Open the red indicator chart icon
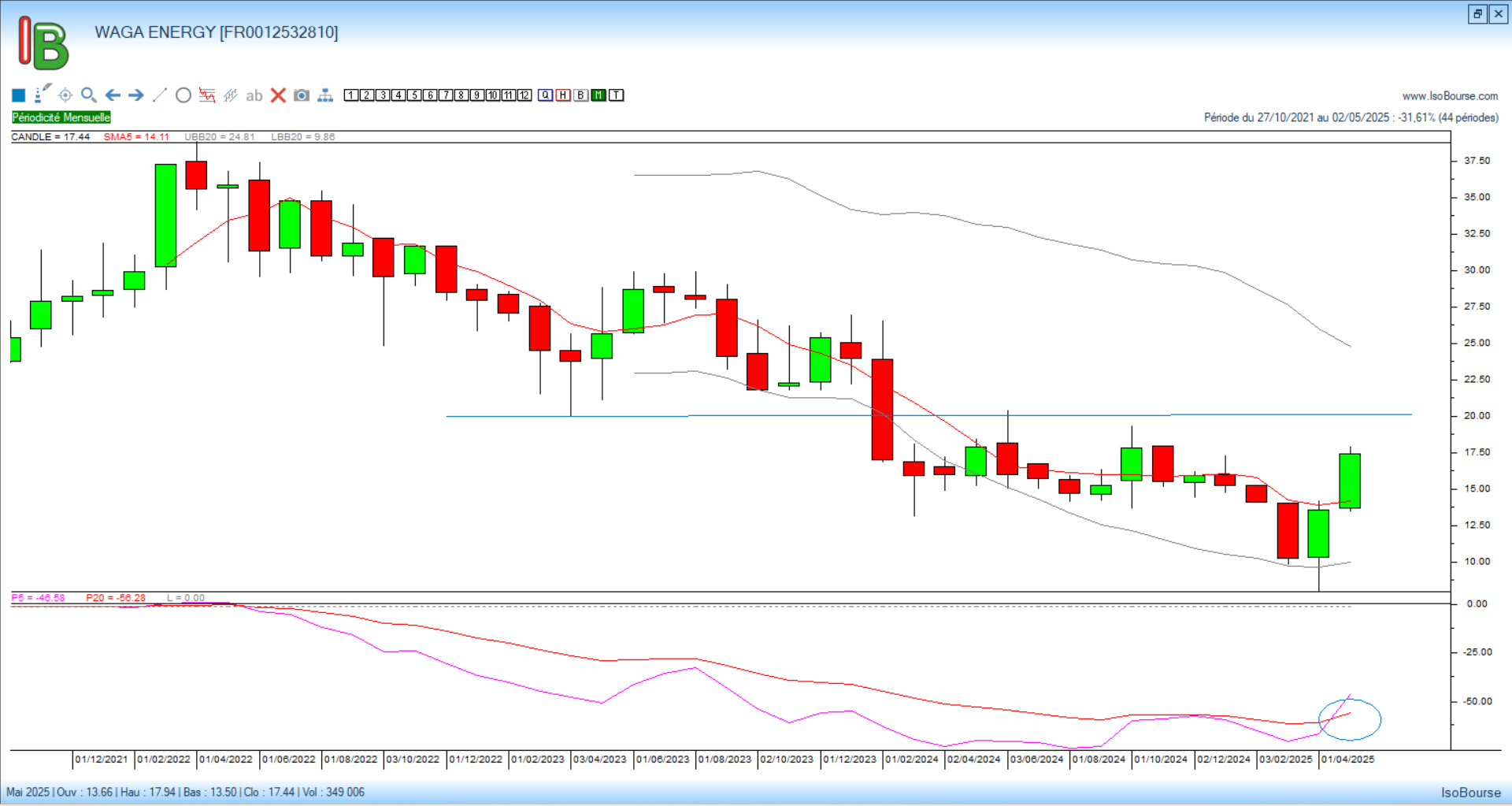 [207, 95]
